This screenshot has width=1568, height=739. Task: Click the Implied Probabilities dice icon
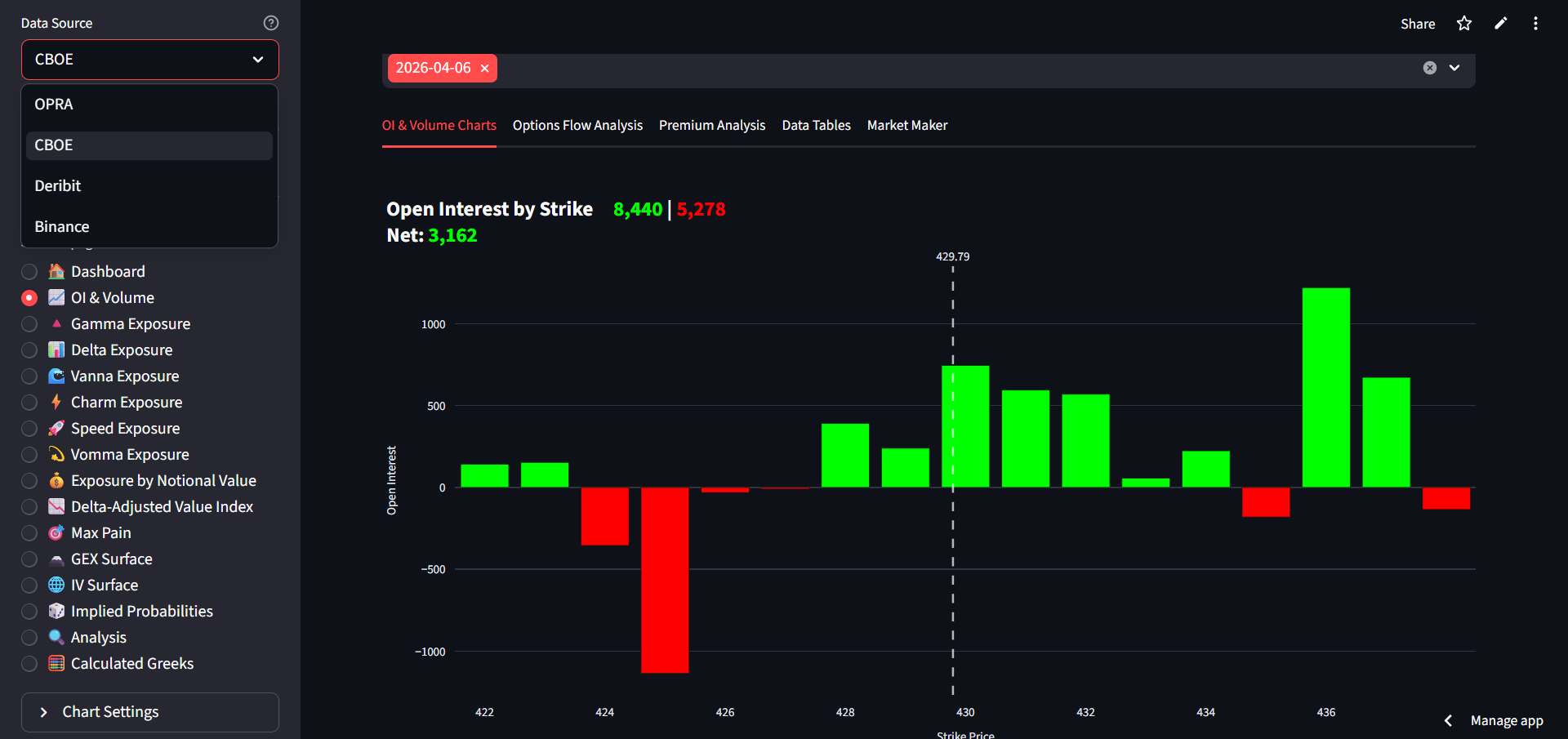[x=55, y=611]
